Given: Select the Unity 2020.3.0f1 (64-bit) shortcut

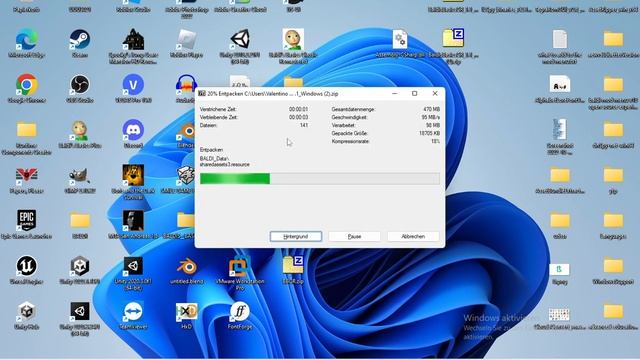Looking at the screenshot, I should [x=133, y=266].
